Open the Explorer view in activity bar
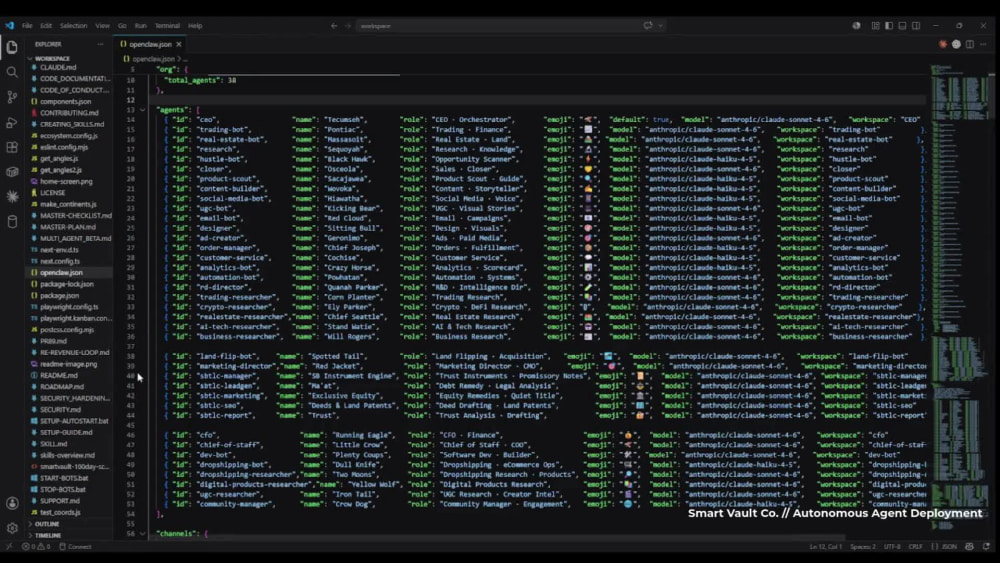The image size is (1000, 563). 11,47
